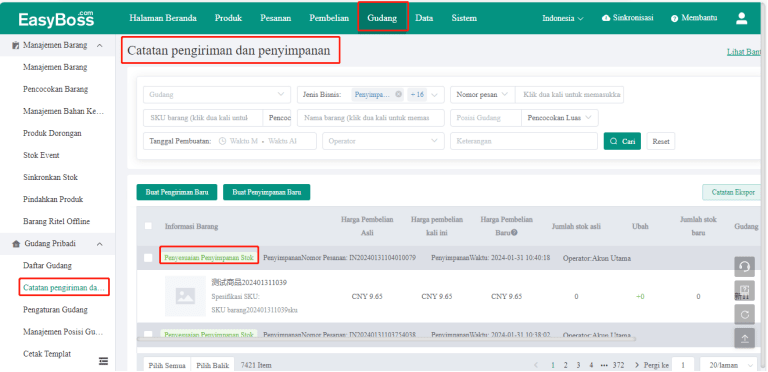
Task: Open Pengaturan Gudang in sidebar
Action: coord(55,309)
